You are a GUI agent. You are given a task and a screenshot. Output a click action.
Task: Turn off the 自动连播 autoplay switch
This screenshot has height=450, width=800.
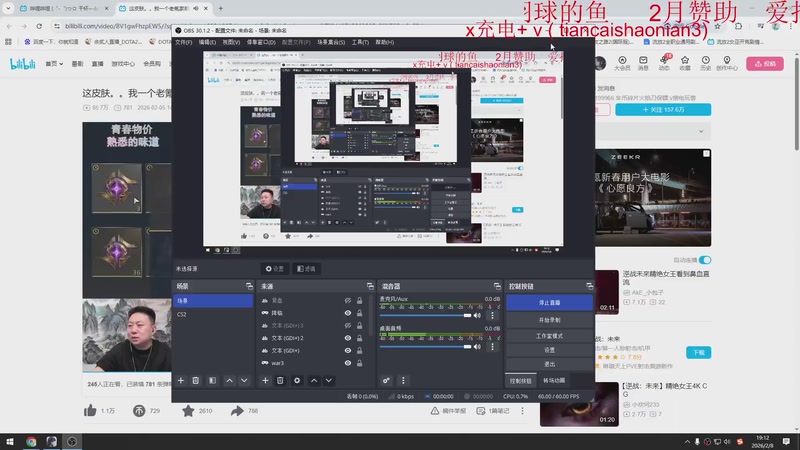click(705, 260)
